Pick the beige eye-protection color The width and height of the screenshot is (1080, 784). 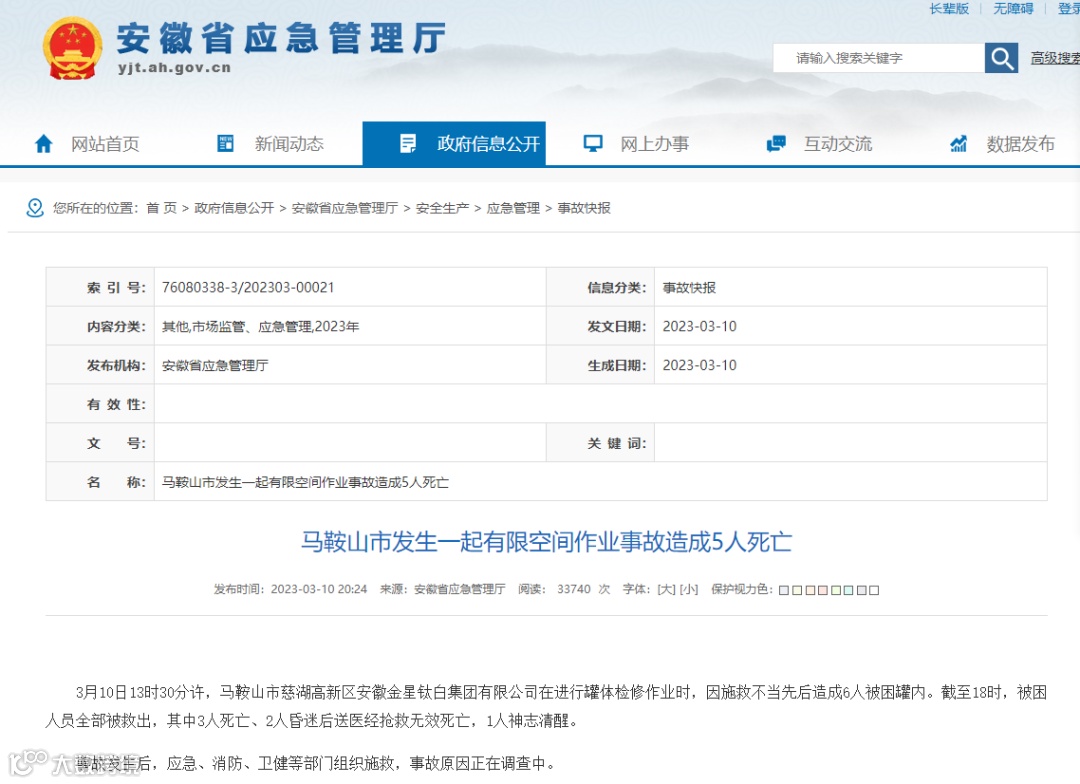[x=810, y=590]
